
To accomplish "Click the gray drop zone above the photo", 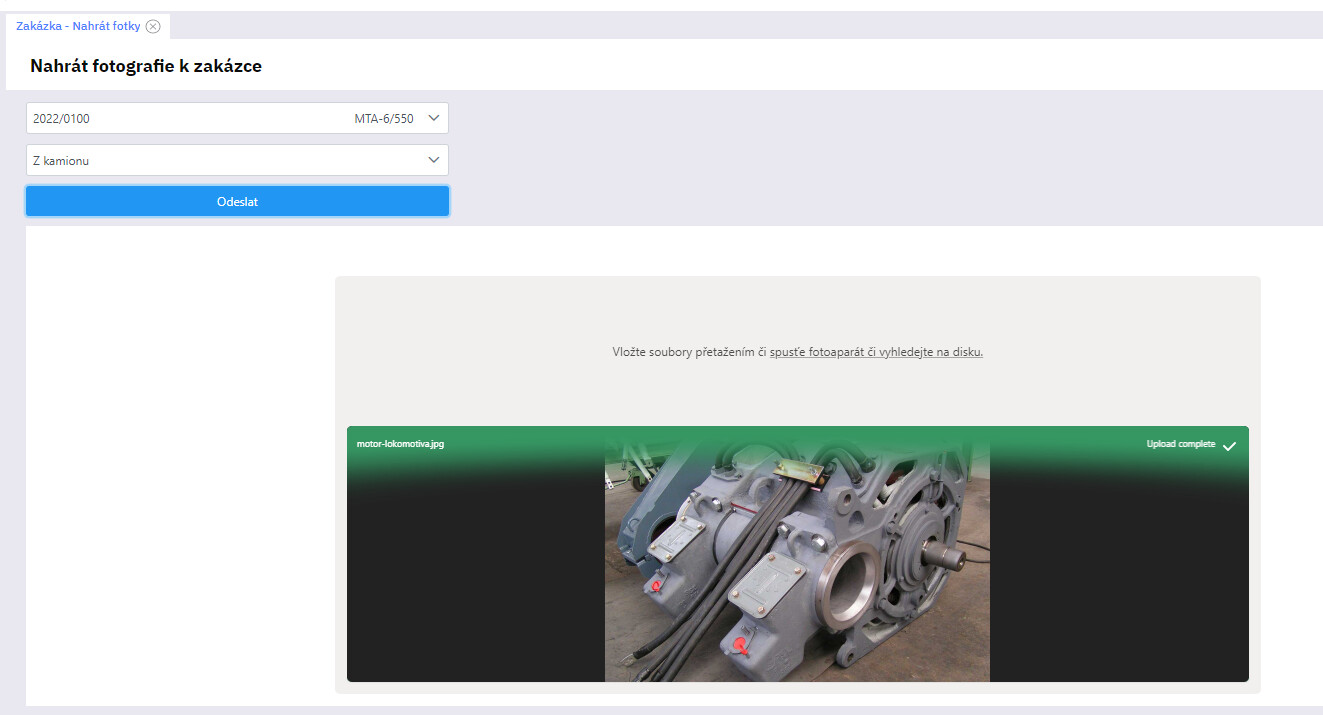I will (x=797, y=310).
